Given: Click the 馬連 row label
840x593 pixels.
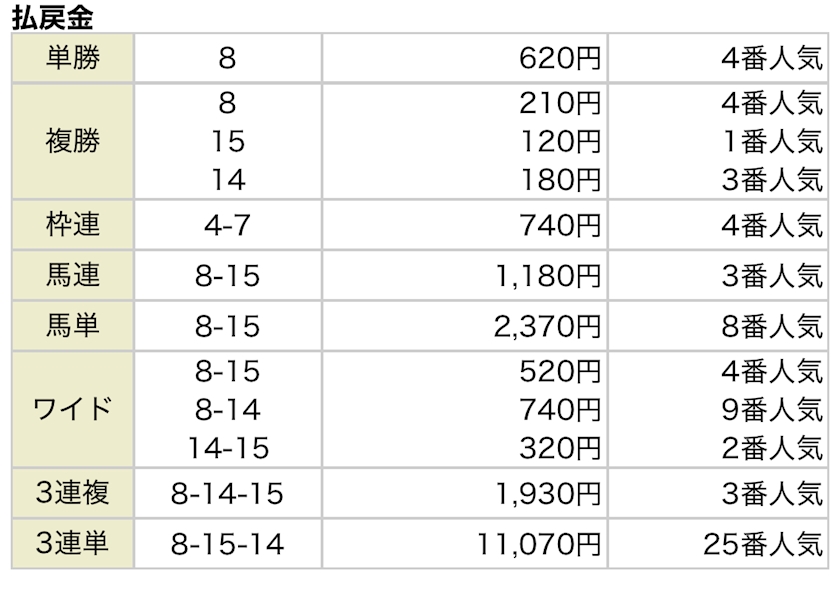Looking at the screenshot, I should tap(73, 274).
